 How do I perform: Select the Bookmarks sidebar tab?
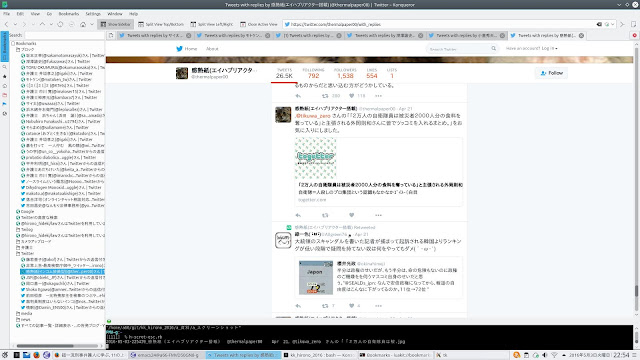click(4, 47)
